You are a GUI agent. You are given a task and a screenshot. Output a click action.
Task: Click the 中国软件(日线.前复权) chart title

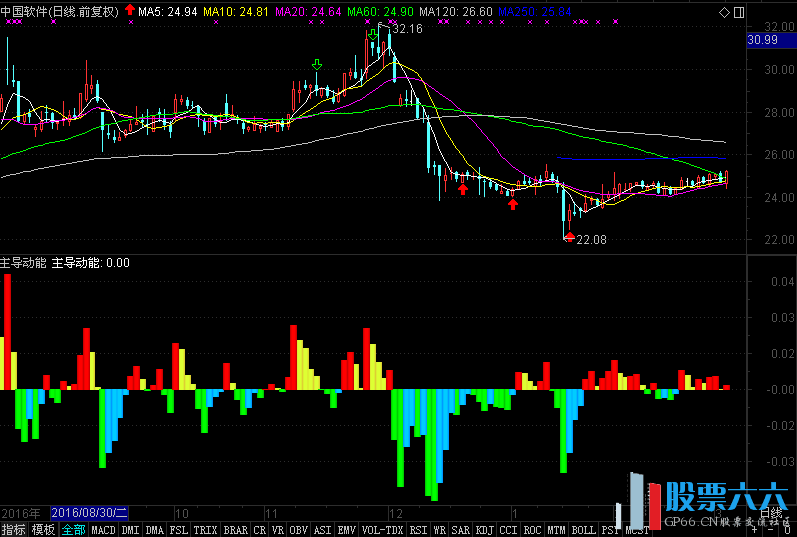pyautogui.click(x=60, y=11)
